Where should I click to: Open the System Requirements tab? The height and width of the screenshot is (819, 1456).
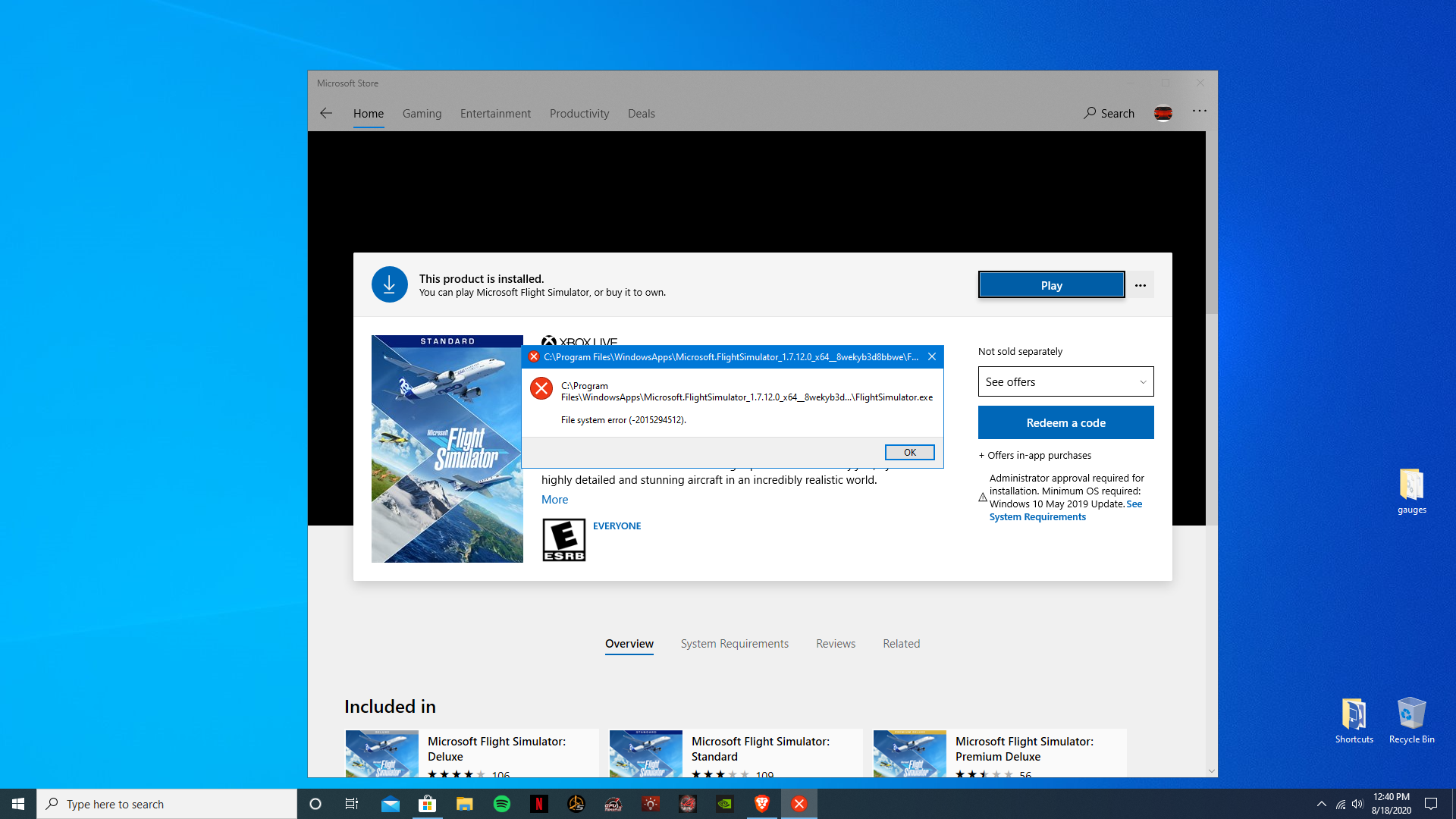coord(734,643)
